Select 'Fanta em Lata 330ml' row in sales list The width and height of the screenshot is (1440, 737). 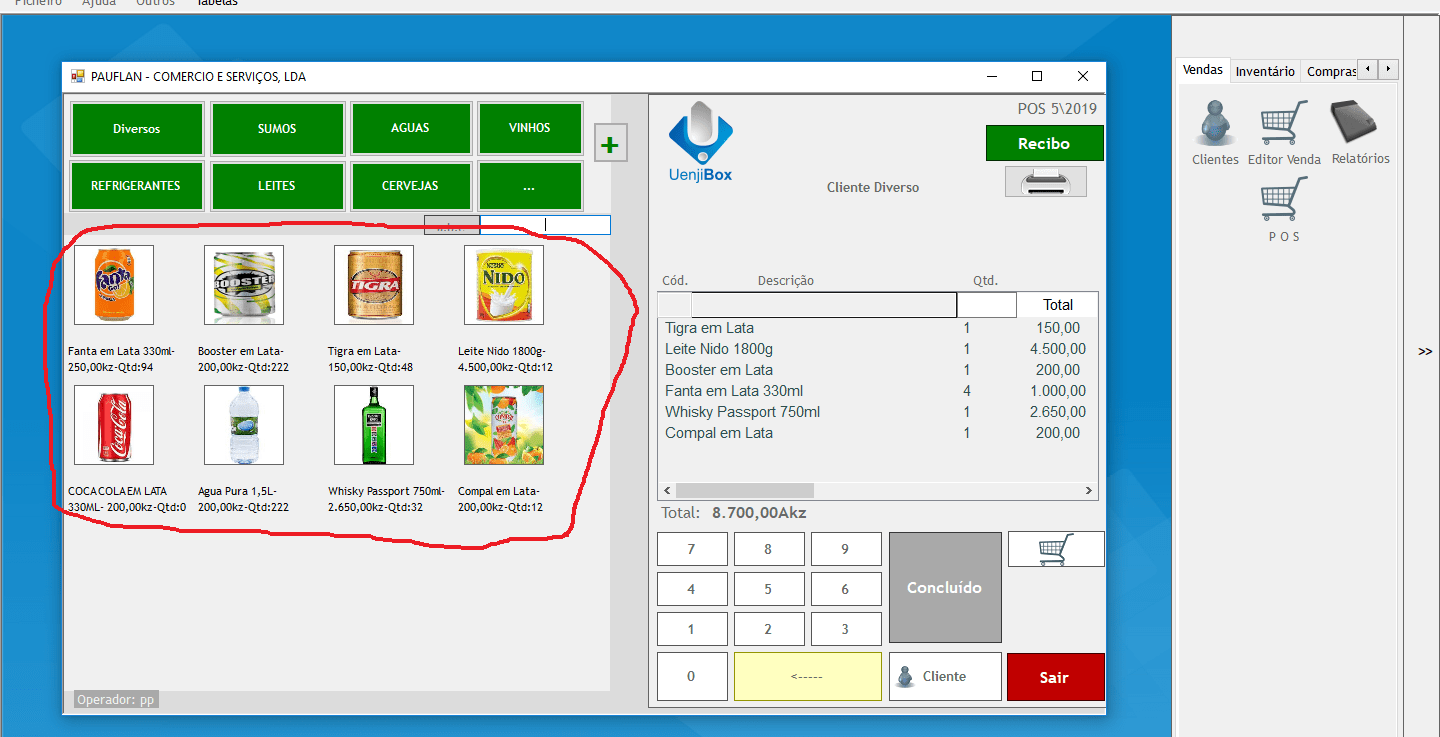877,391
